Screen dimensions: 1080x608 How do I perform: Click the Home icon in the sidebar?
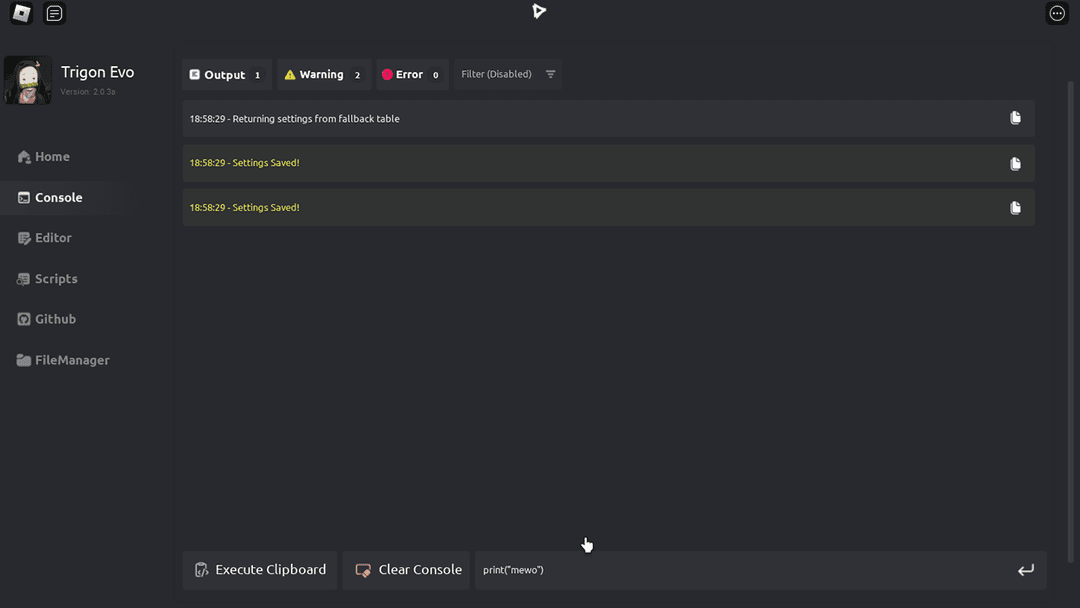pos(23,156)
